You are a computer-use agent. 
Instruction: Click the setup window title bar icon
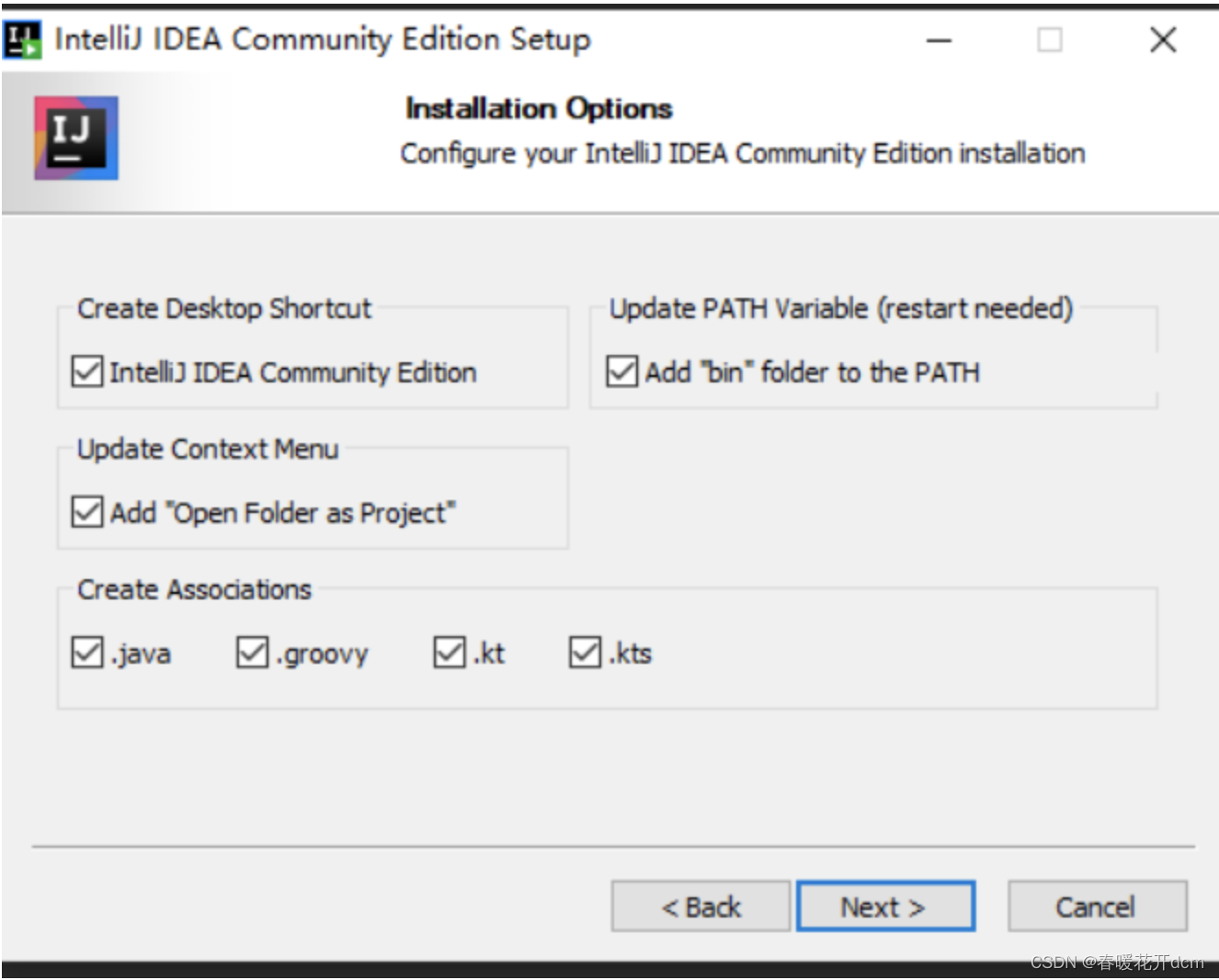(22, 40)
